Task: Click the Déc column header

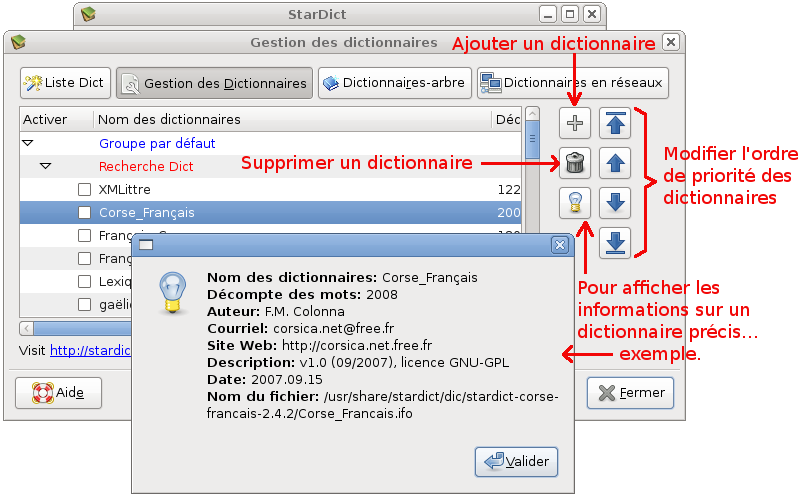Action: click(x=507, y=119)
